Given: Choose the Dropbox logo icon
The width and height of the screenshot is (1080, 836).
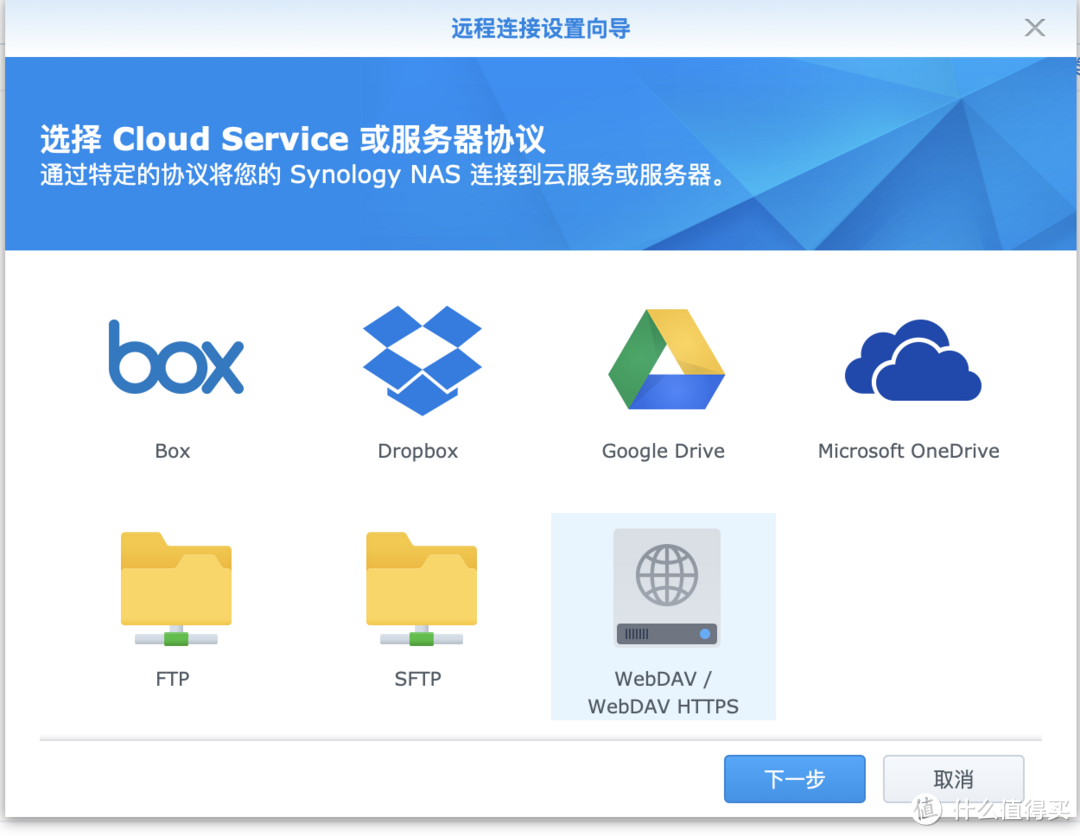Looking at the screenshot, I should (422, 360).
